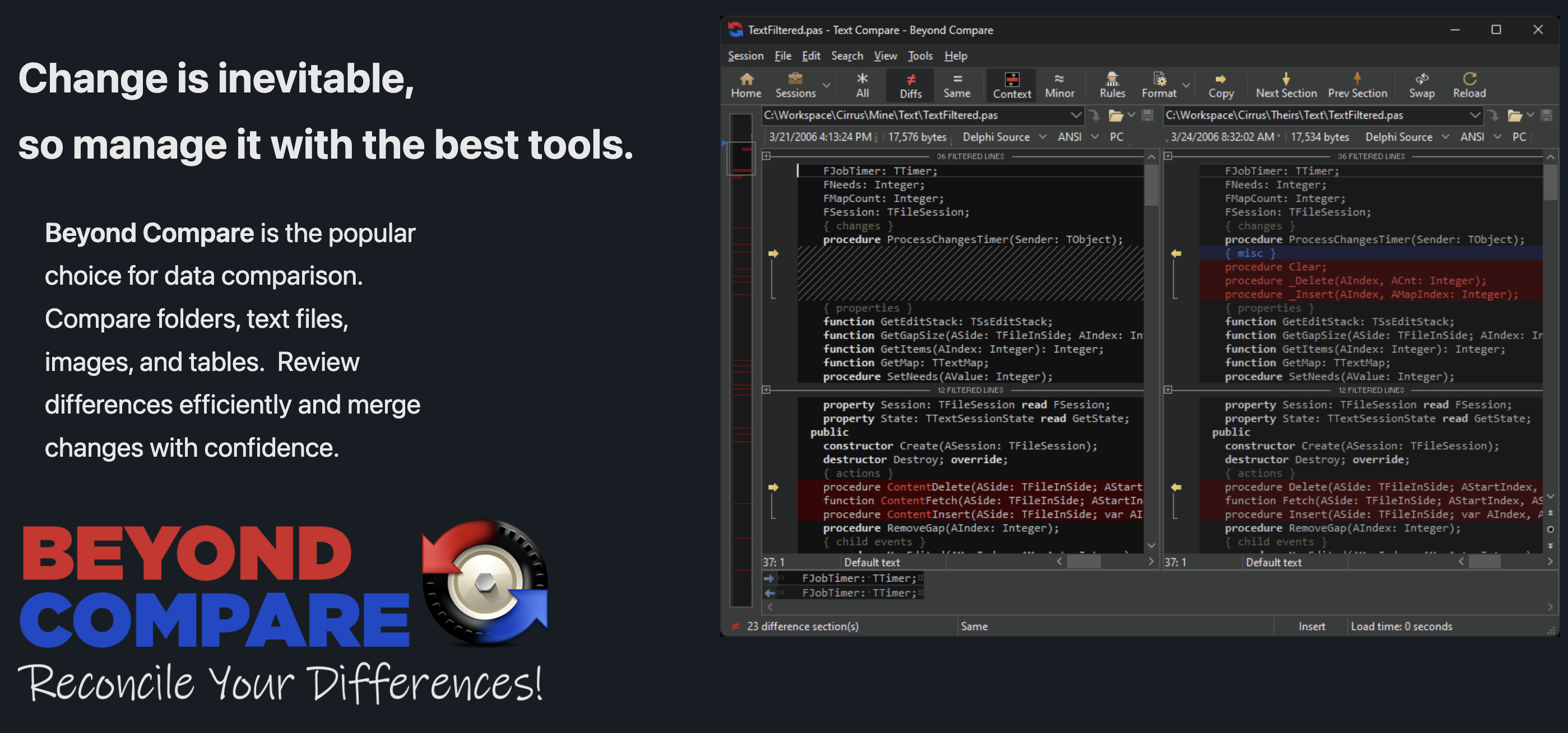Show All lines filter
Image resolution: width=1568 pixels, height=733 pixels.
[862, 85]
